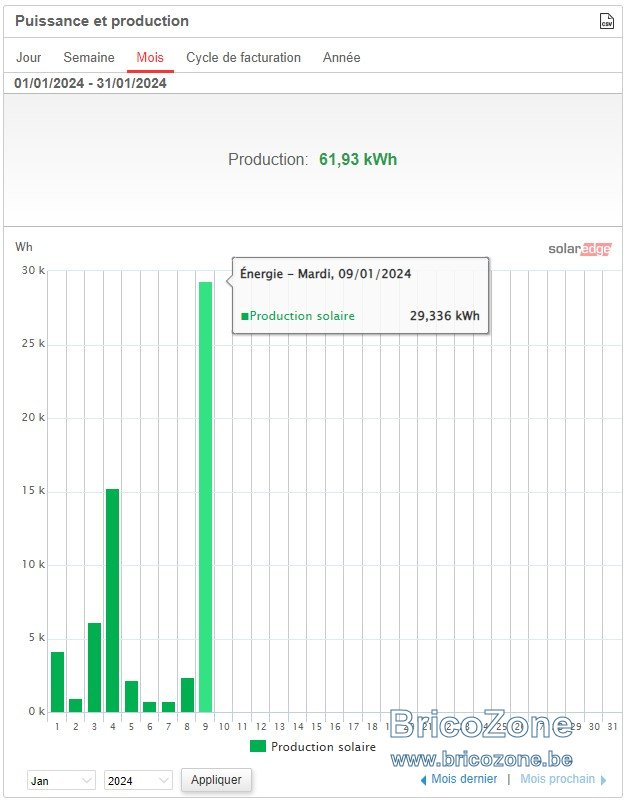
Task: Open the Cycle de facturation tab
Action: tap(243, 57)
